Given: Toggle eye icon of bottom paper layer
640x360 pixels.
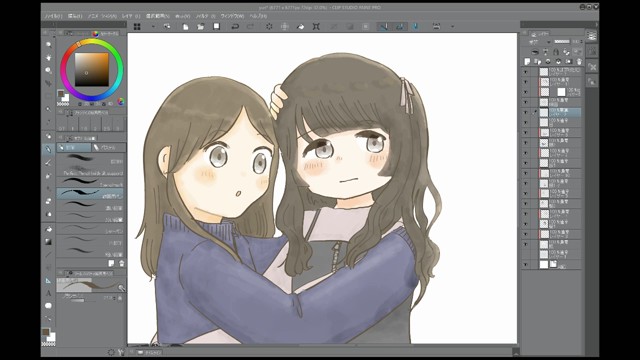Looking at the screenshot, I should click(526, 264).
